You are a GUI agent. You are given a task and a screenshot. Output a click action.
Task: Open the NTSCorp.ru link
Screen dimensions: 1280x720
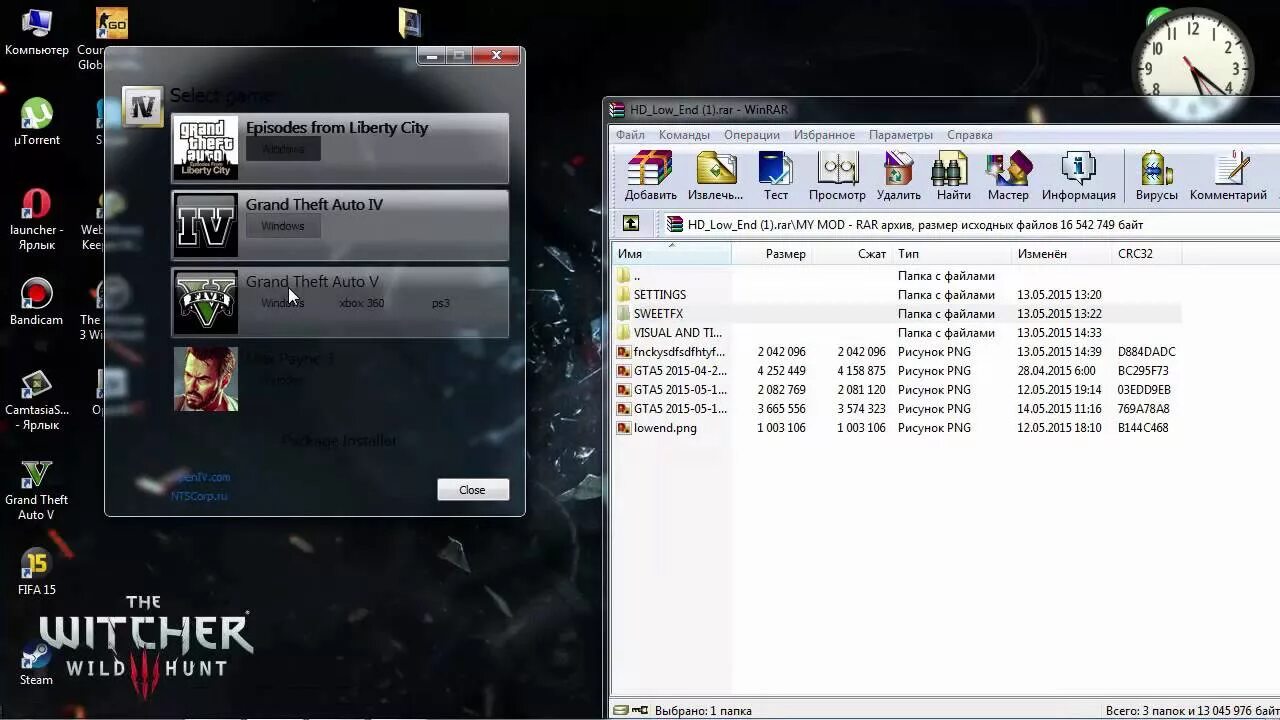(x=199, y=495)
